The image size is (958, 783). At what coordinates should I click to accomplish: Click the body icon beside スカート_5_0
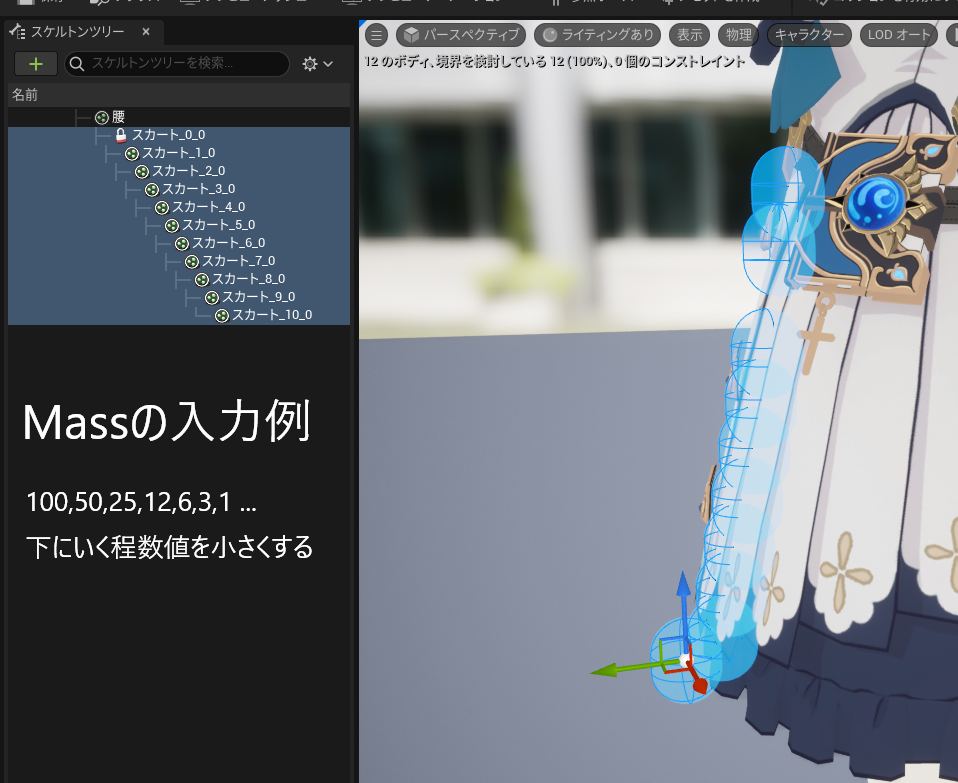coord(172,226)
